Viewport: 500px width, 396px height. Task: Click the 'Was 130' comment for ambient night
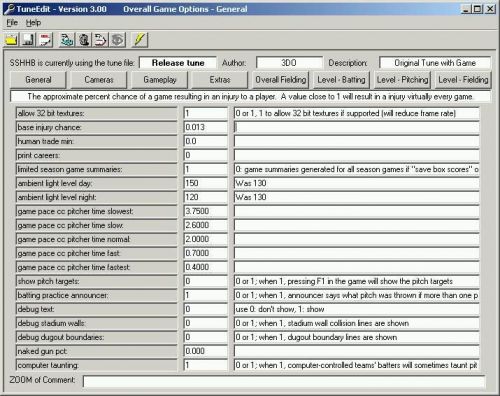(357, 197)
